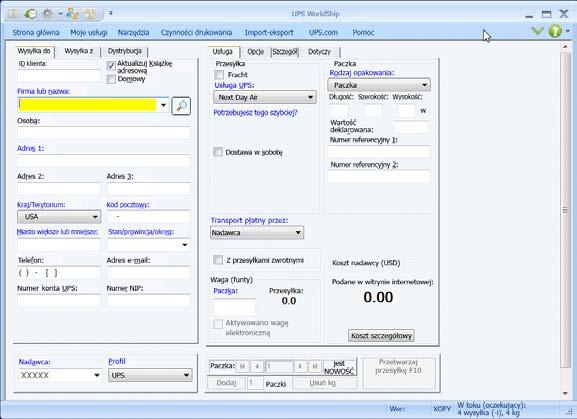Click the ID klienta input field
This screenshot has height=419, width=577.
tap(59, 75)
